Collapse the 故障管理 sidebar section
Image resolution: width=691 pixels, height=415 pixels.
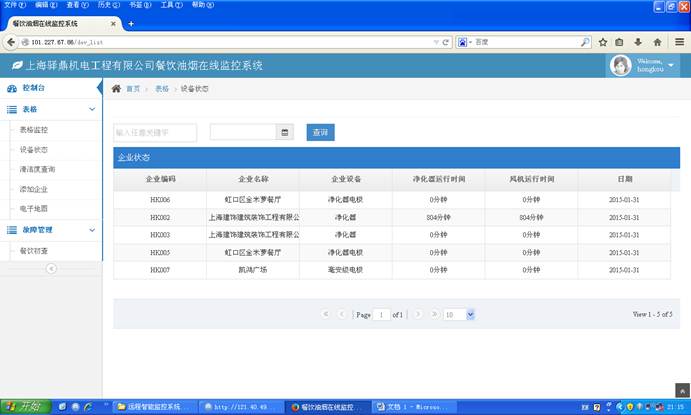point(92,230)
